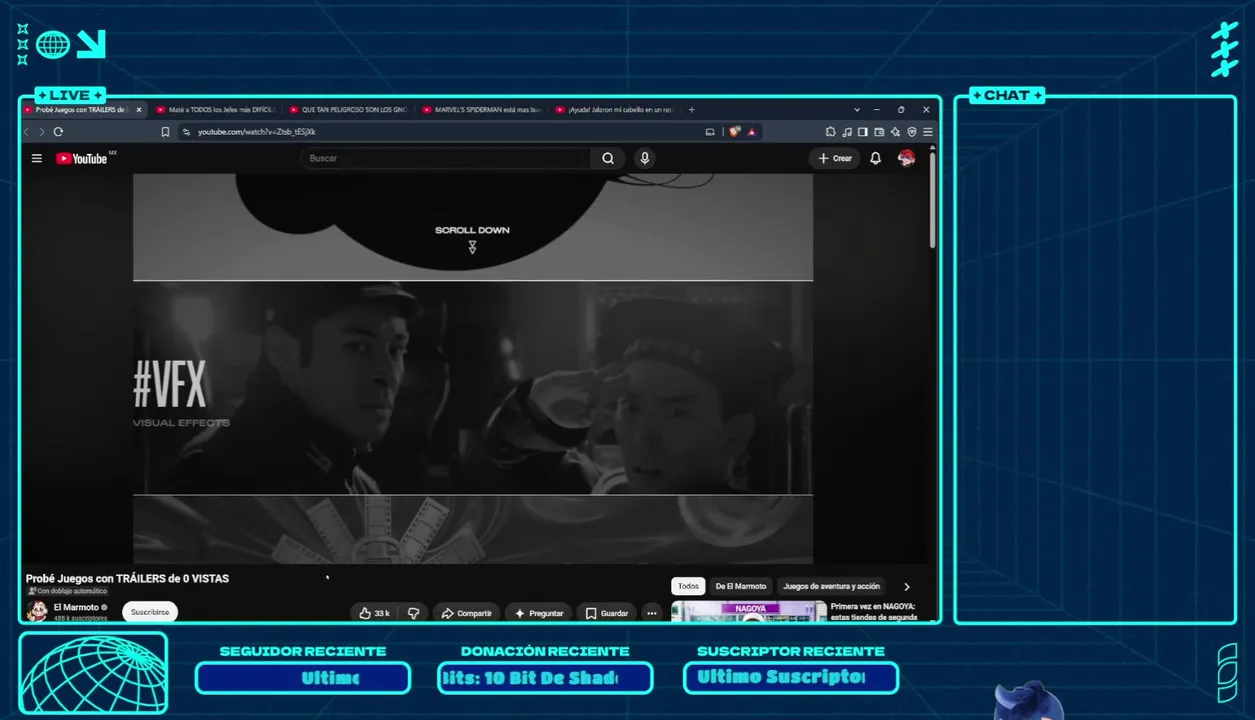Select 'Juegos de aventura y acción' chip
This screenshot has height=720, width=1255.
(832, 587)
